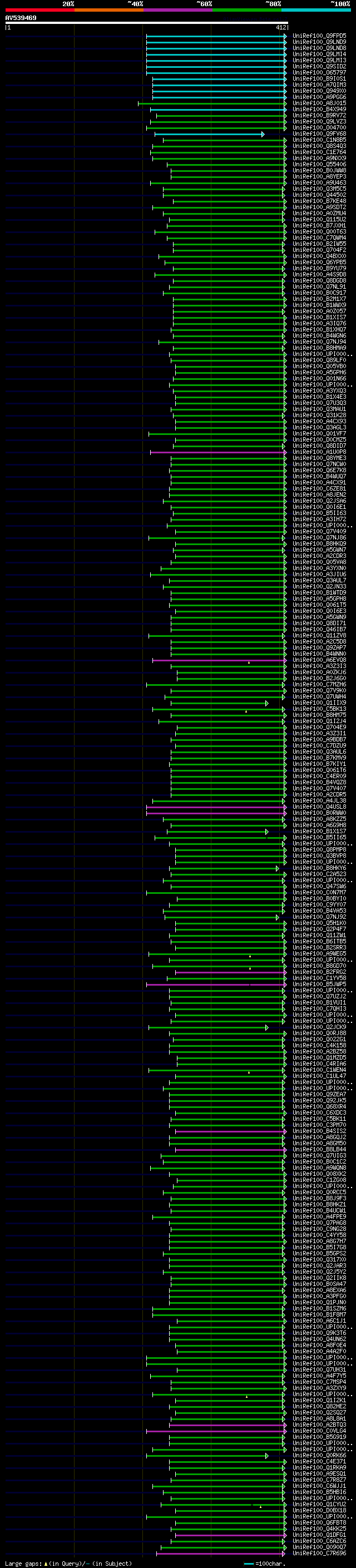Click the Large gaps legend text
Screen dimensions: 356x1568
click(68, 1563)
